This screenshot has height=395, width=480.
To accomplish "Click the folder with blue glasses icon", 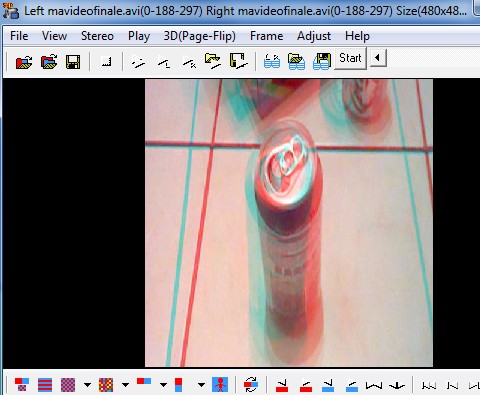I will [x=296, y=62].
